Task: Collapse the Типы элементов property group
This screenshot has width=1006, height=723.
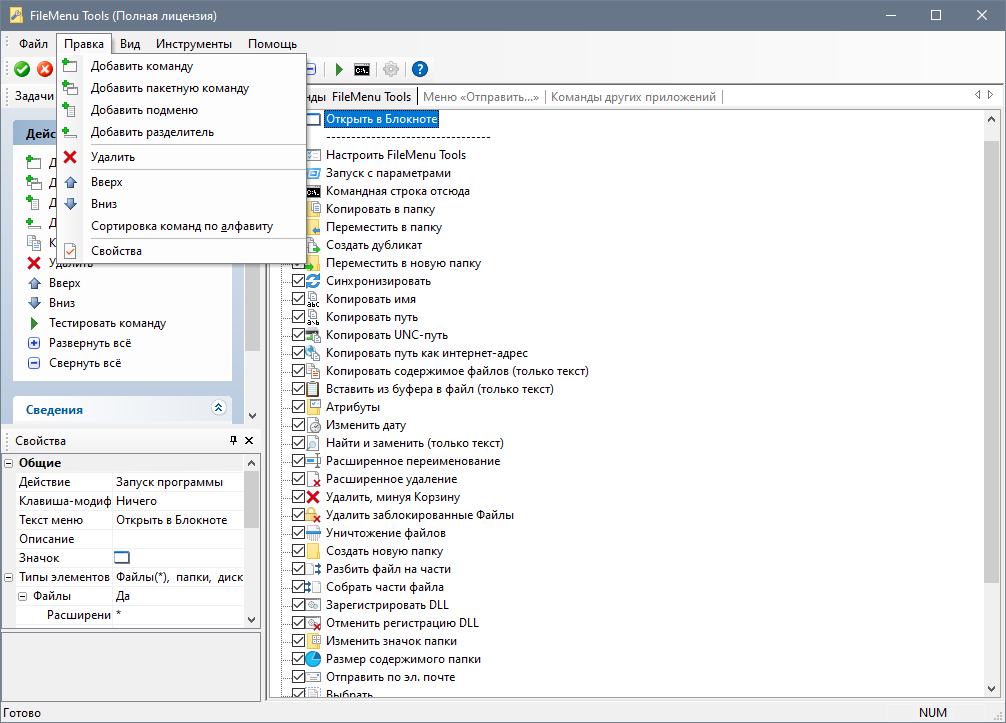Action: [x=9, y=577]
